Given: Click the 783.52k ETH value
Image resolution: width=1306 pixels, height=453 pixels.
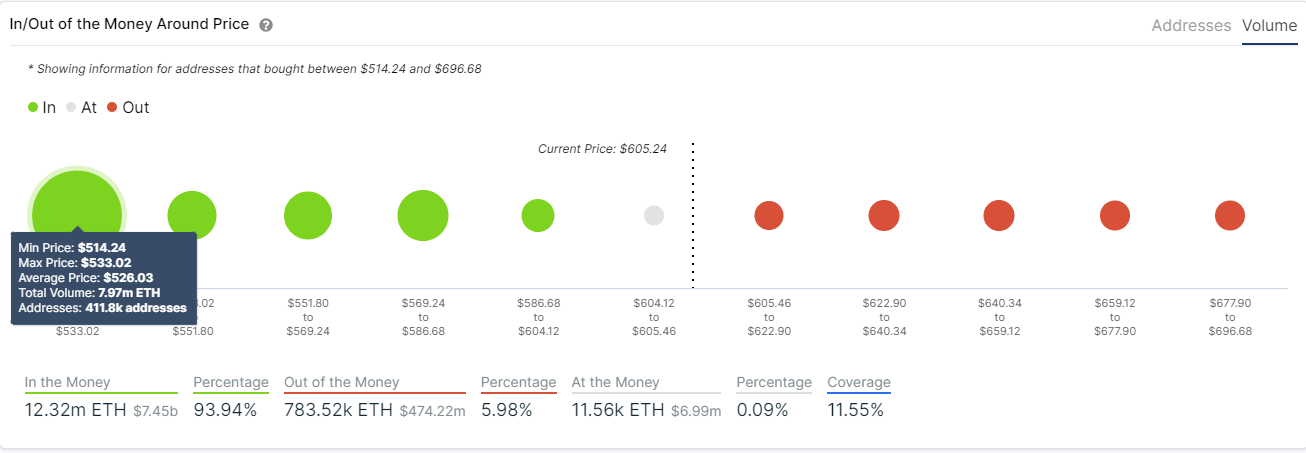Looking at the screenshot, I should click(x=339, y=410).
